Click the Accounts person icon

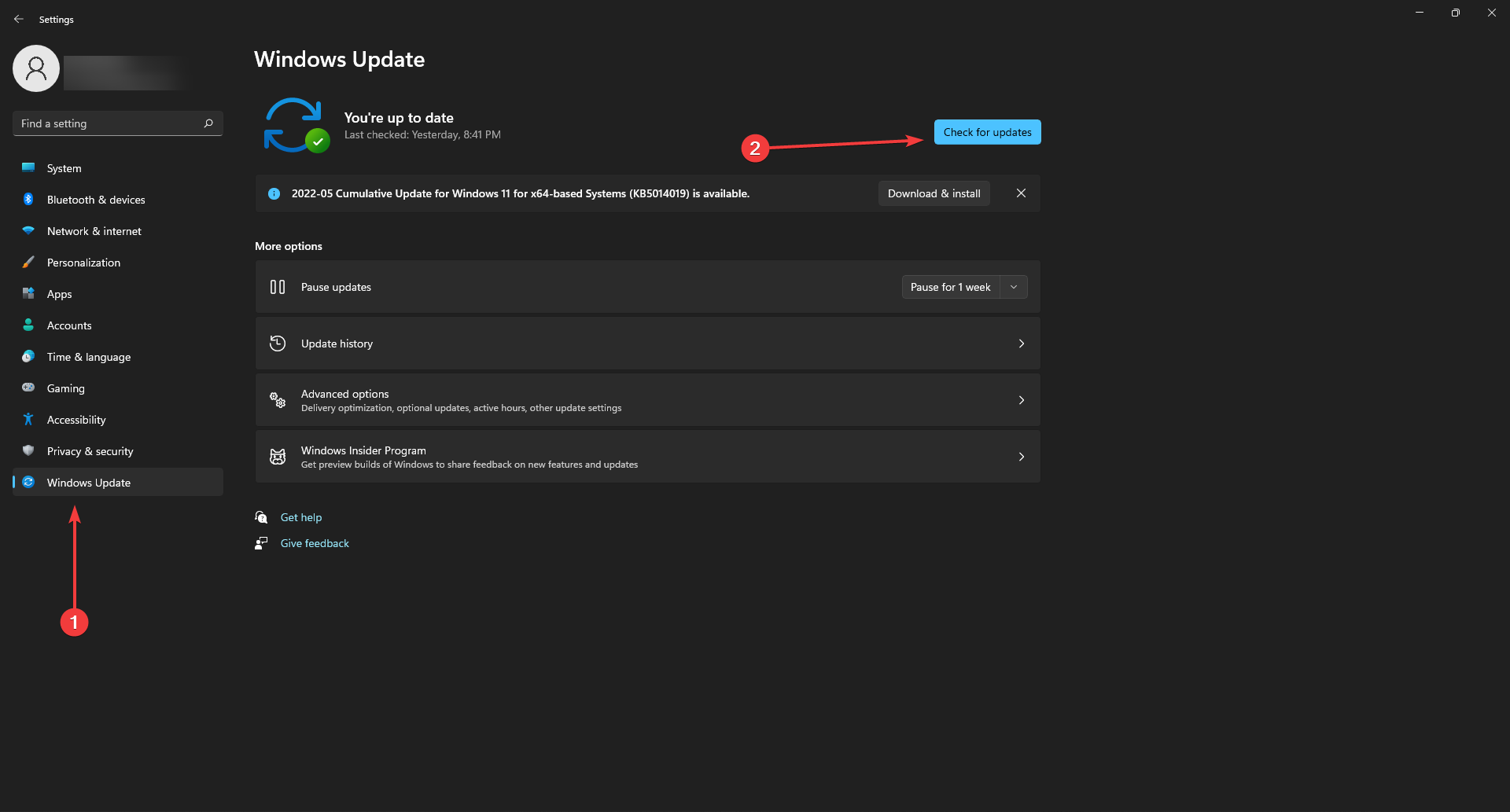click(28, 325)
